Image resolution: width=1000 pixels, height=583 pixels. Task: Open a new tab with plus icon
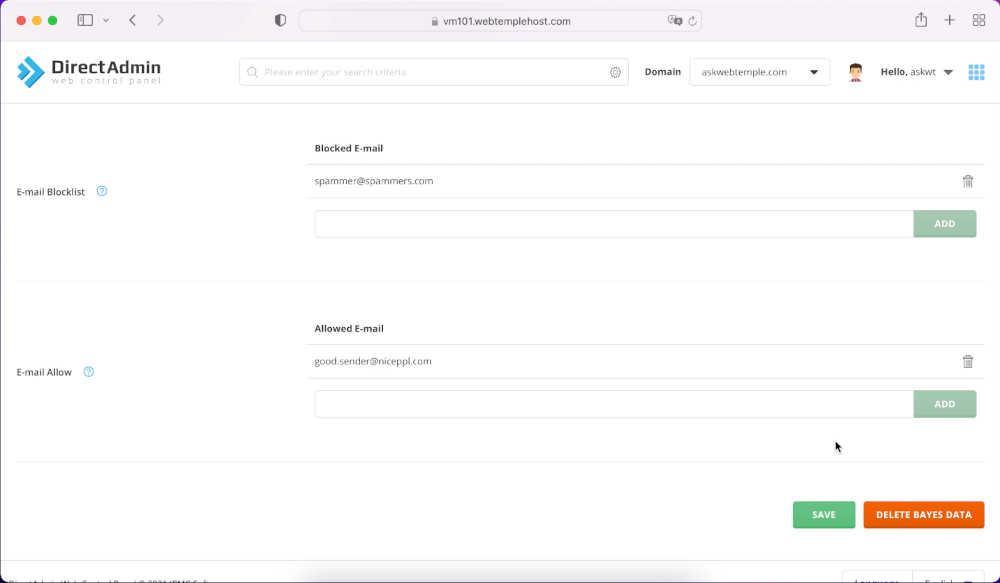pos(950,20)
